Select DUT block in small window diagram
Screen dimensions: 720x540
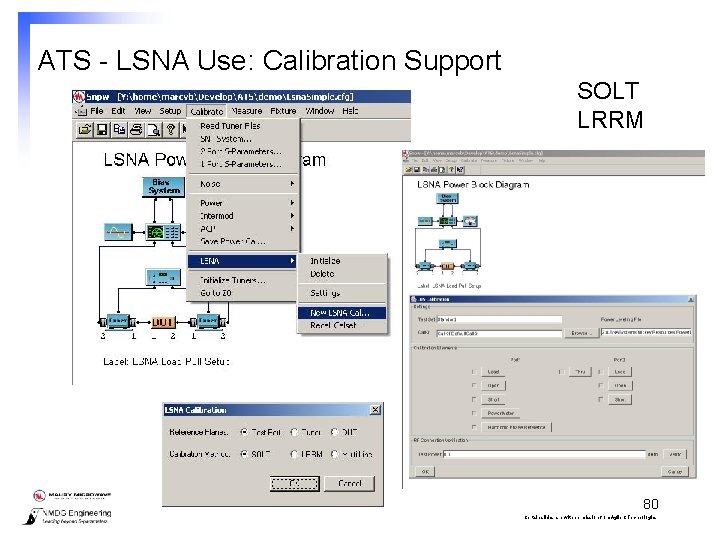(x=447, y=265)
